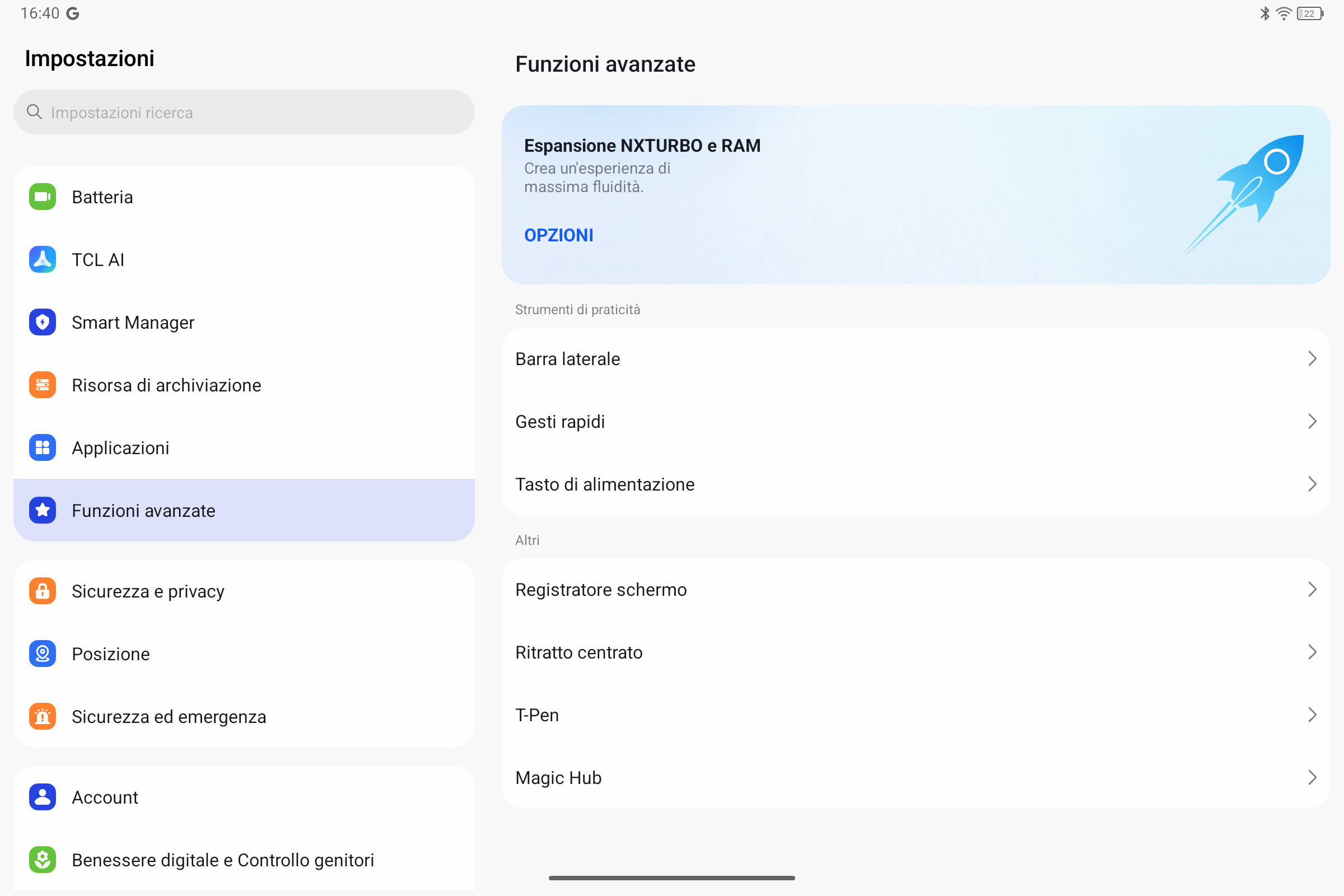
Task: Tap the 16:40 clock in status bar
Action: (40, 13)
